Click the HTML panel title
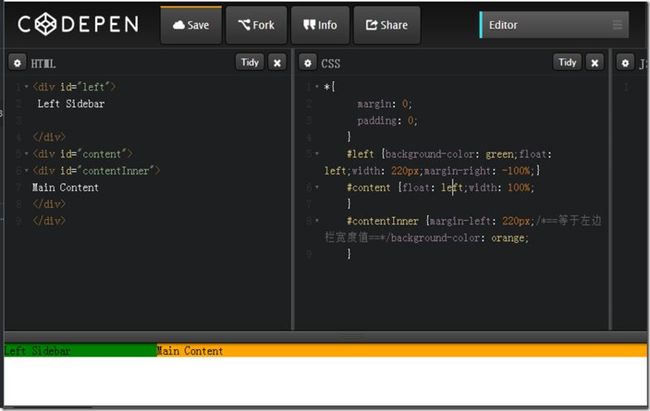 (x=43, y=63)
